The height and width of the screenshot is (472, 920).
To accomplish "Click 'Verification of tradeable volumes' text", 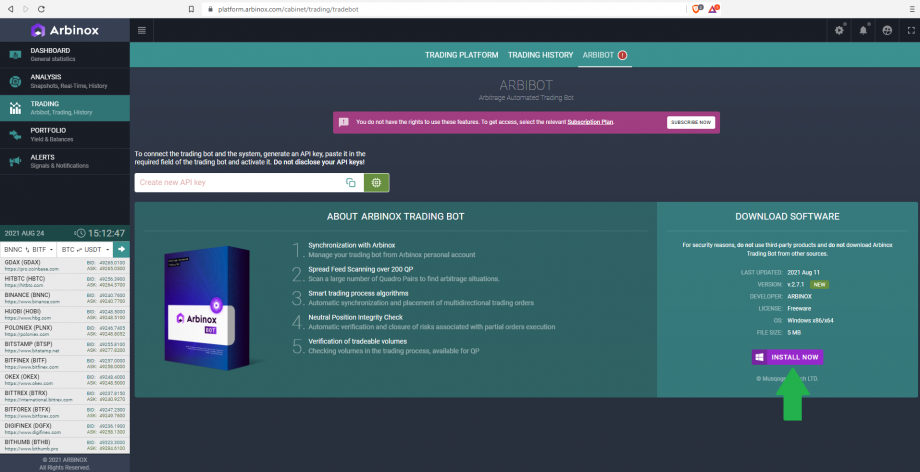I will click(357, 341).
